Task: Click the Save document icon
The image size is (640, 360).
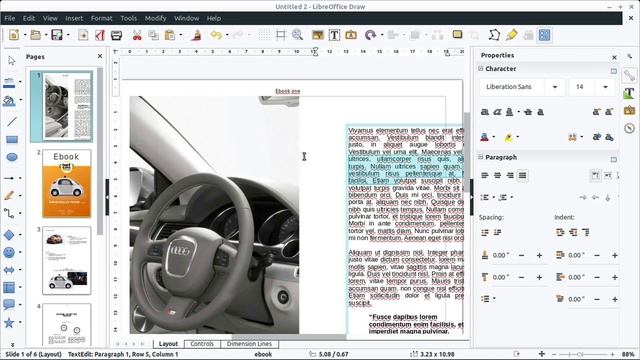Action: click(x=57, y=35)
